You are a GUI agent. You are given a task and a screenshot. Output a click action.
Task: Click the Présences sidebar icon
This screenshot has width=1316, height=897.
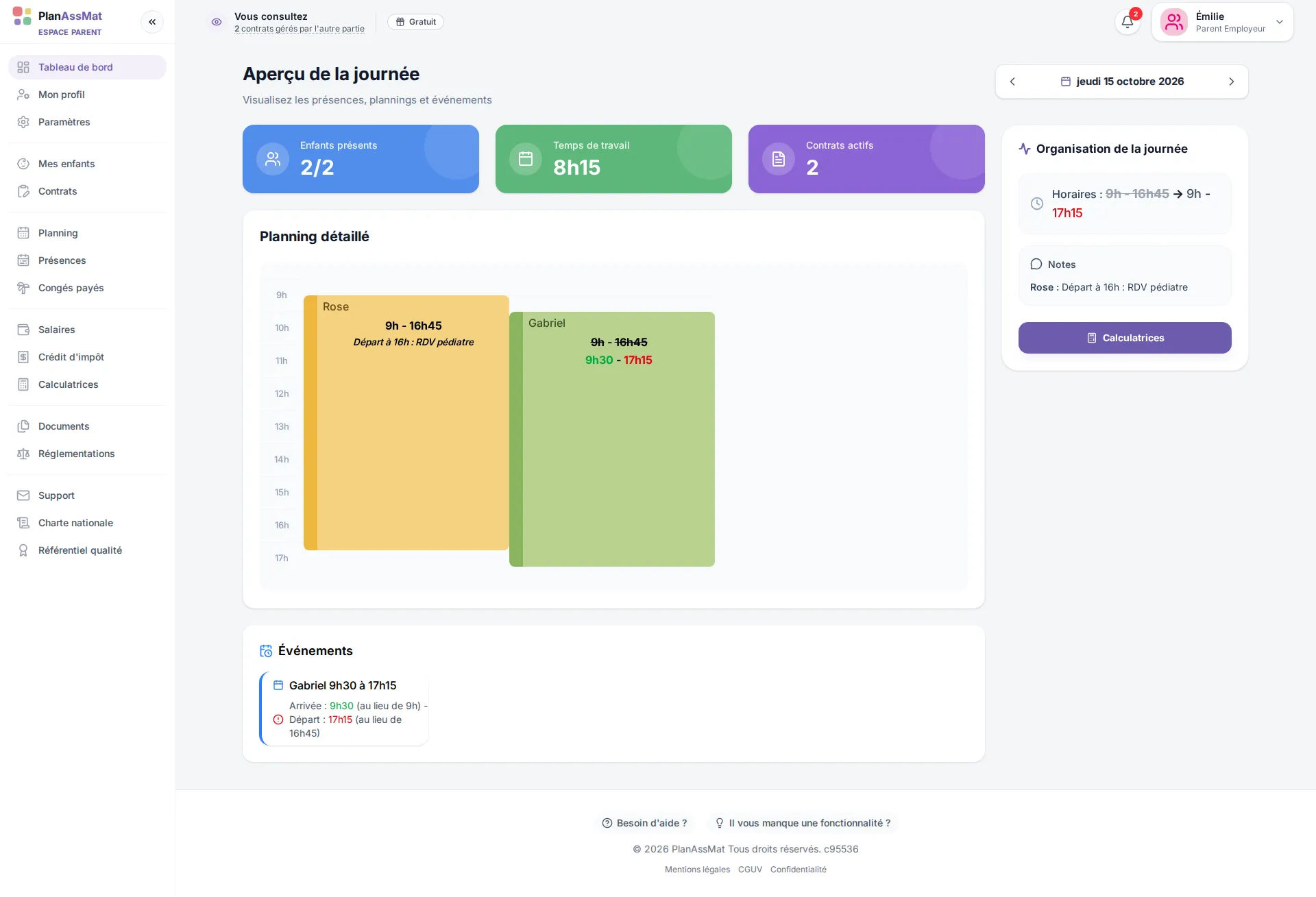(x=23, y=260)
